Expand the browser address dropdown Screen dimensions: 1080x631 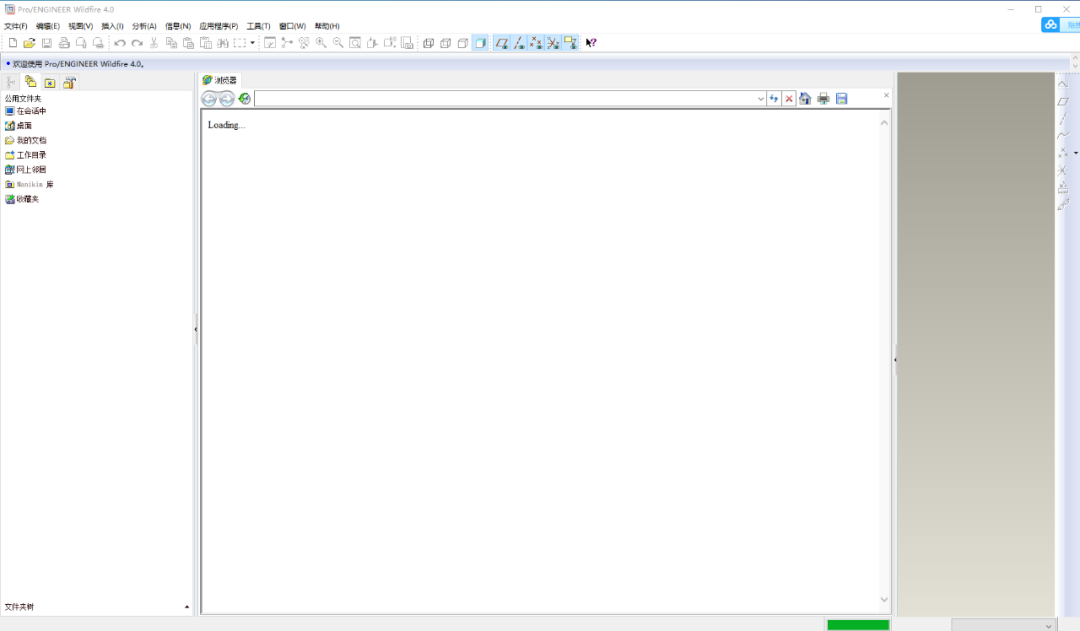tap(760, 99)
